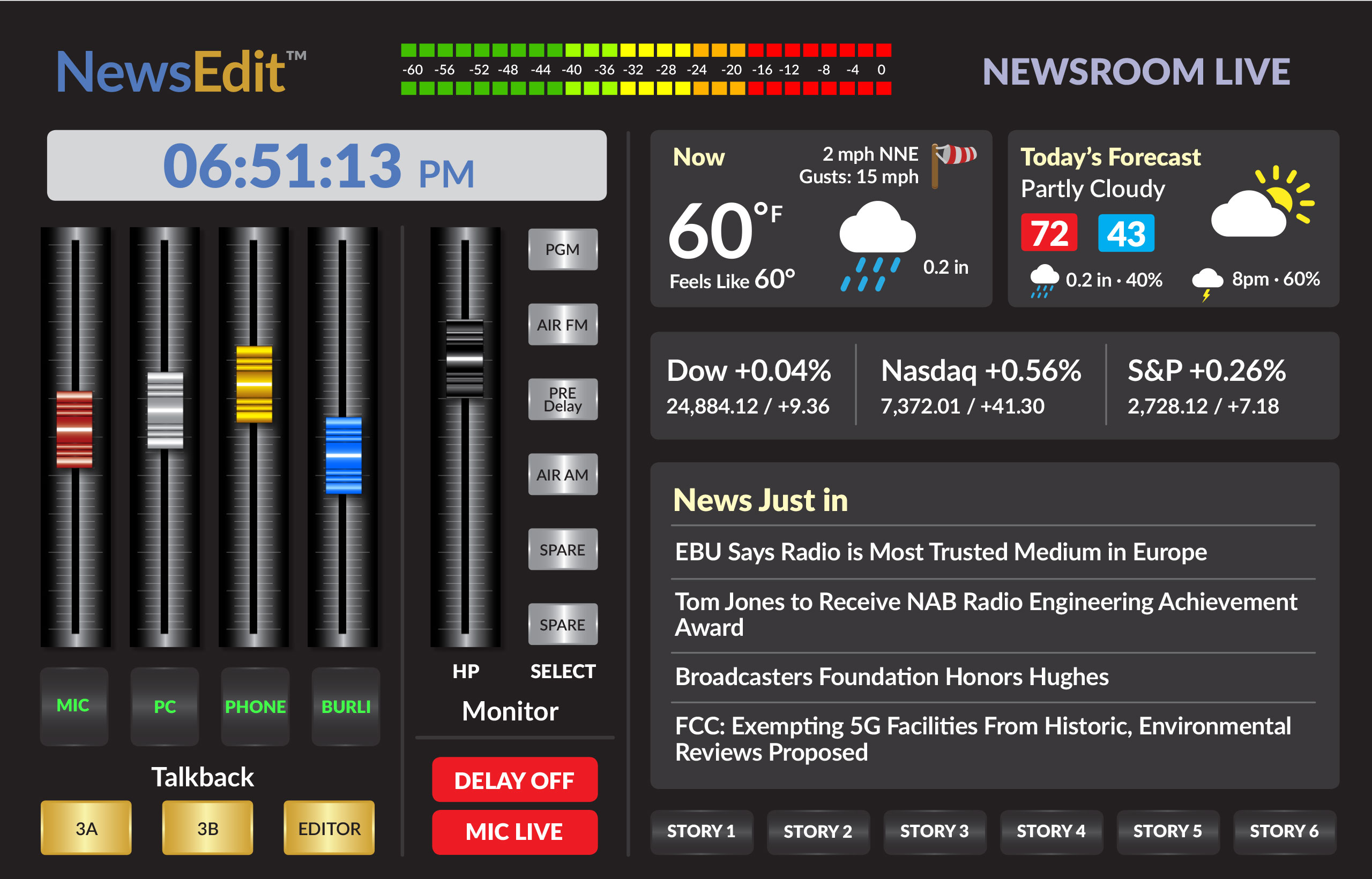Select the lower SPARE monitor button
The image size is (1372, 879).
point(563,625)
